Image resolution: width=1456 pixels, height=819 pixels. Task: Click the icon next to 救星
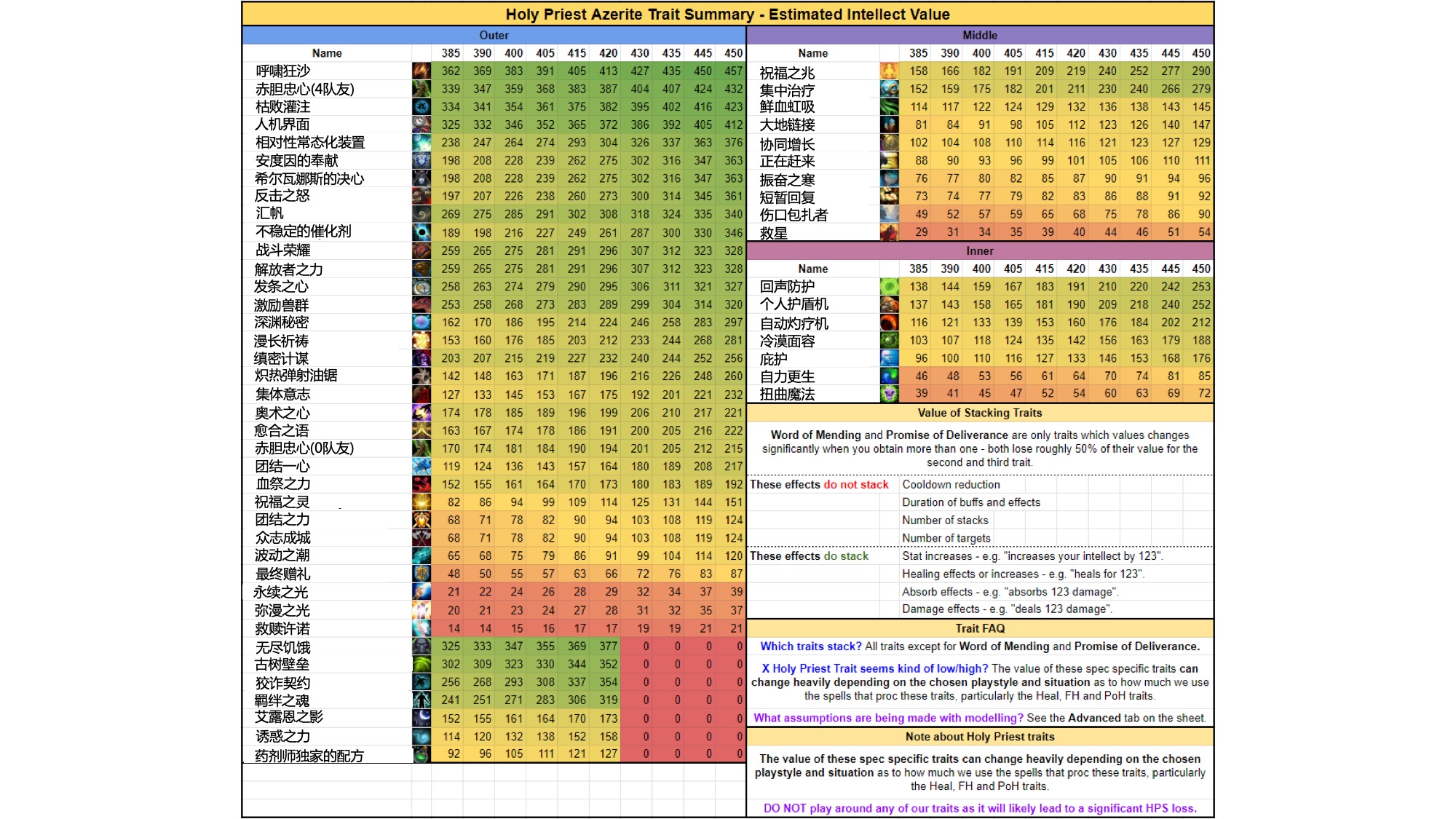[x=889, y=233]
